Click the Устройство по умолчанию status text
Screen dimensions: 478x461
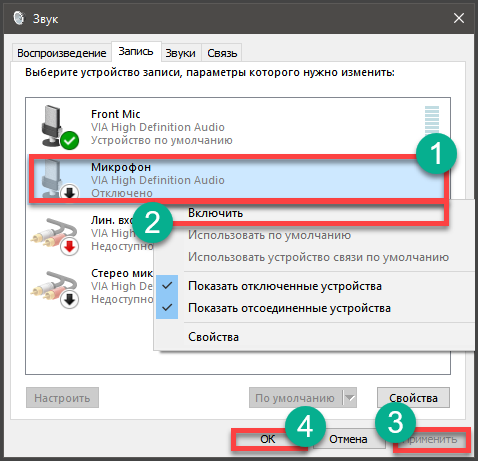162,140
